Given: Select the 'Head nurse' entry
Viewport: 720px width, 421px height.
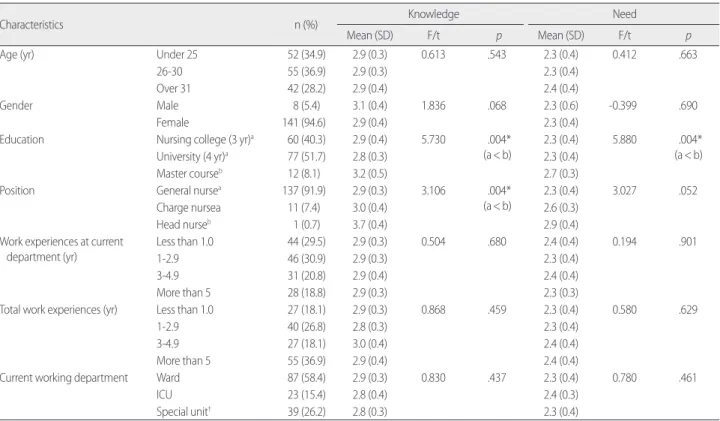Looking at the screenshot, I should point(183,225).
